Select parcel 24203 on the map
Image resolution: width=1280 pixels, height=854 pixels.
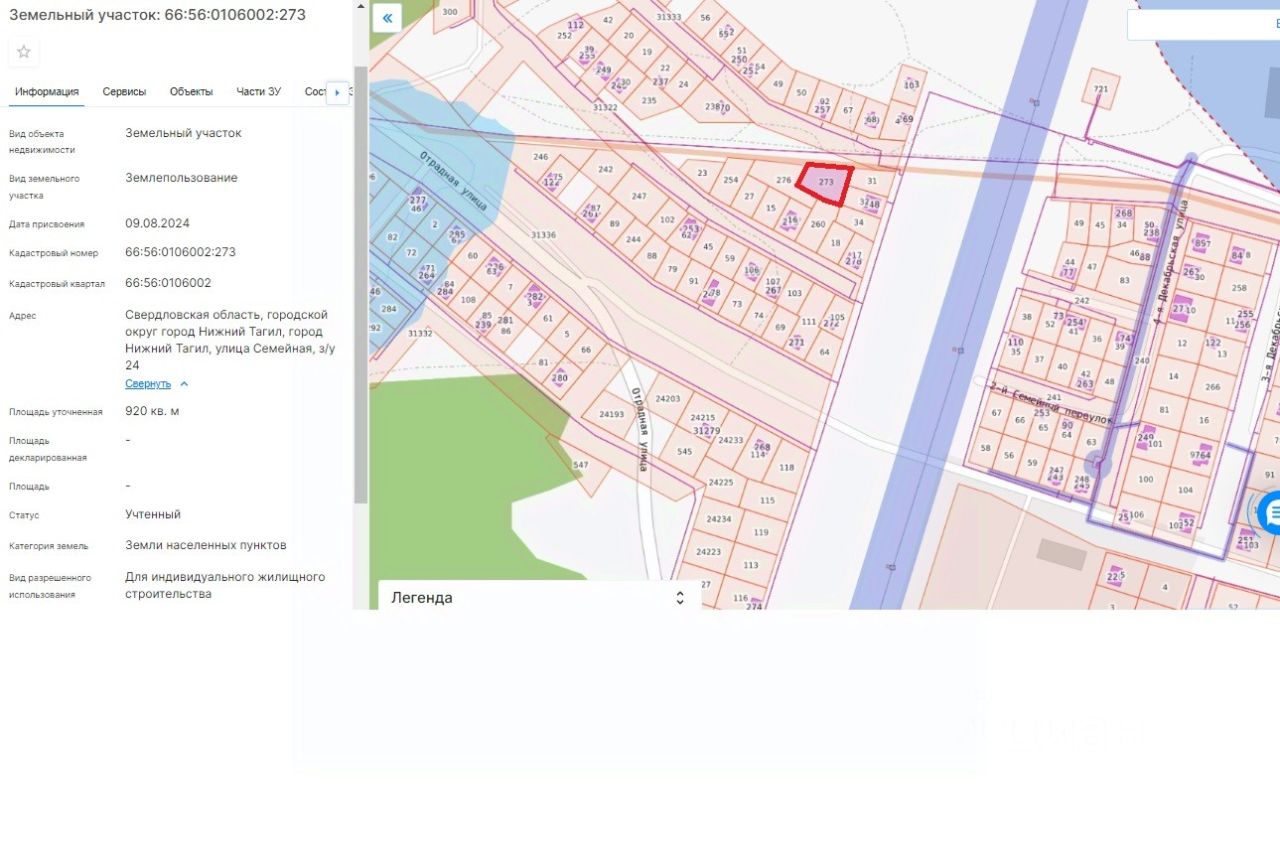(667, 399)
